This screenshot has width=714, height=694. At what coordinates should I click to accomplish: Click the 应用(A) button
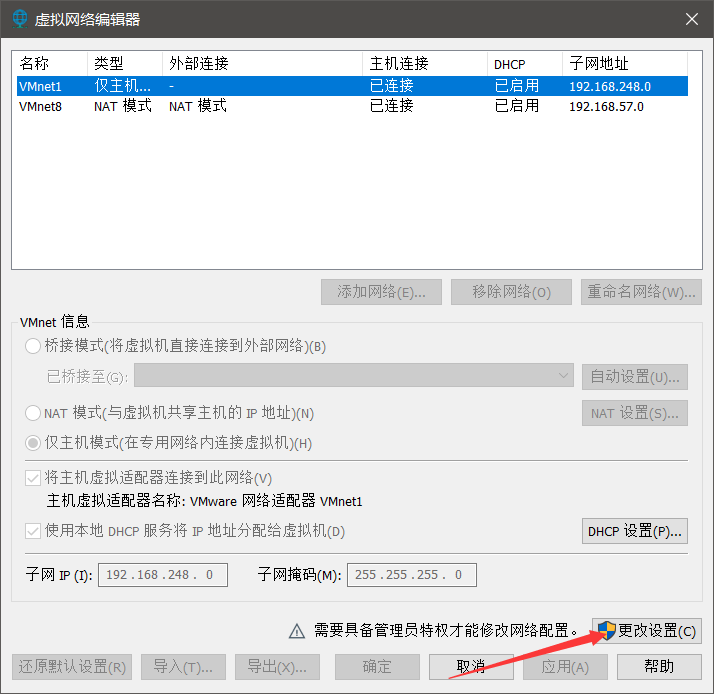point(565,667)
